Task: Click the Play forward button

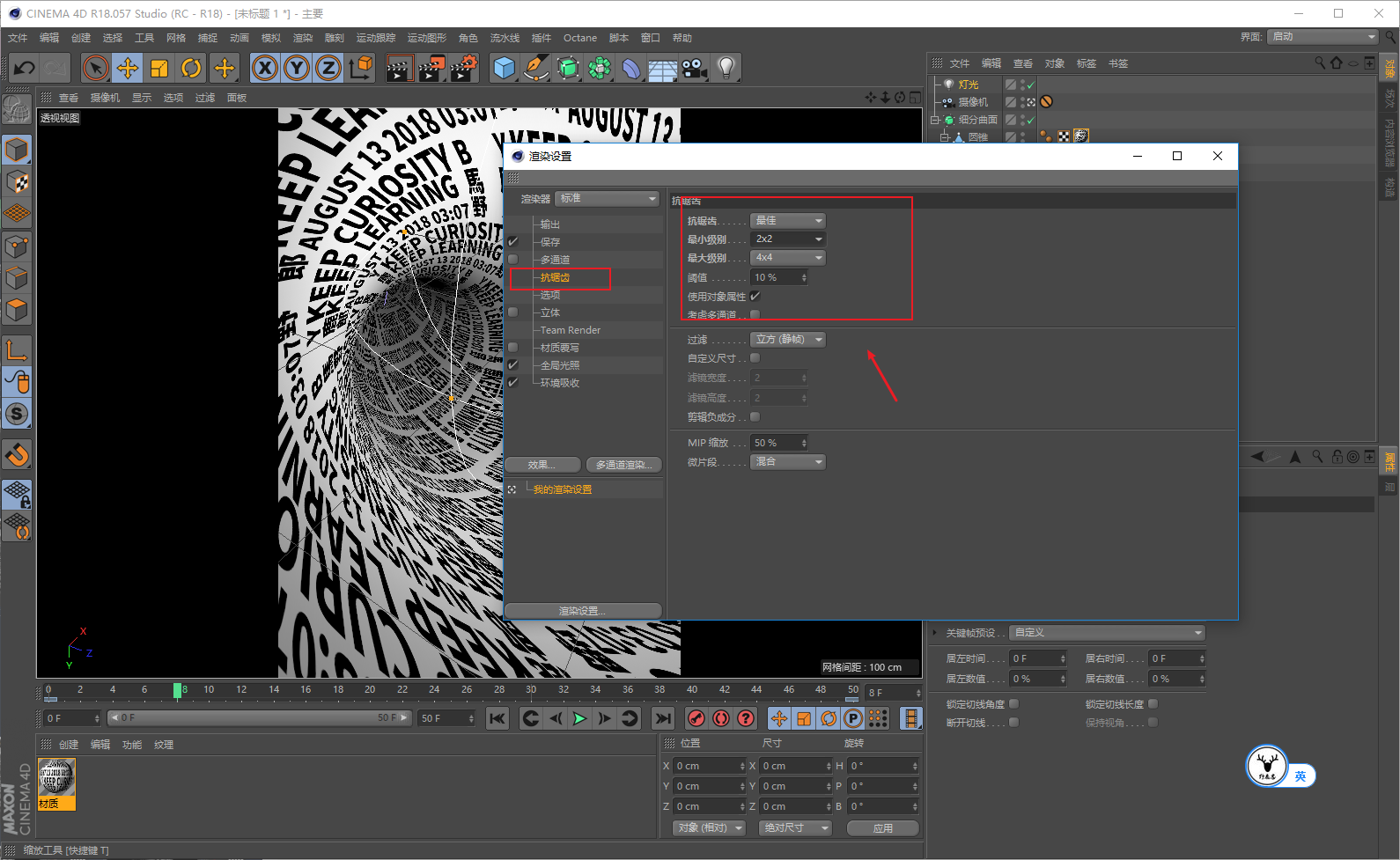Action: click(x=579, y=718)
